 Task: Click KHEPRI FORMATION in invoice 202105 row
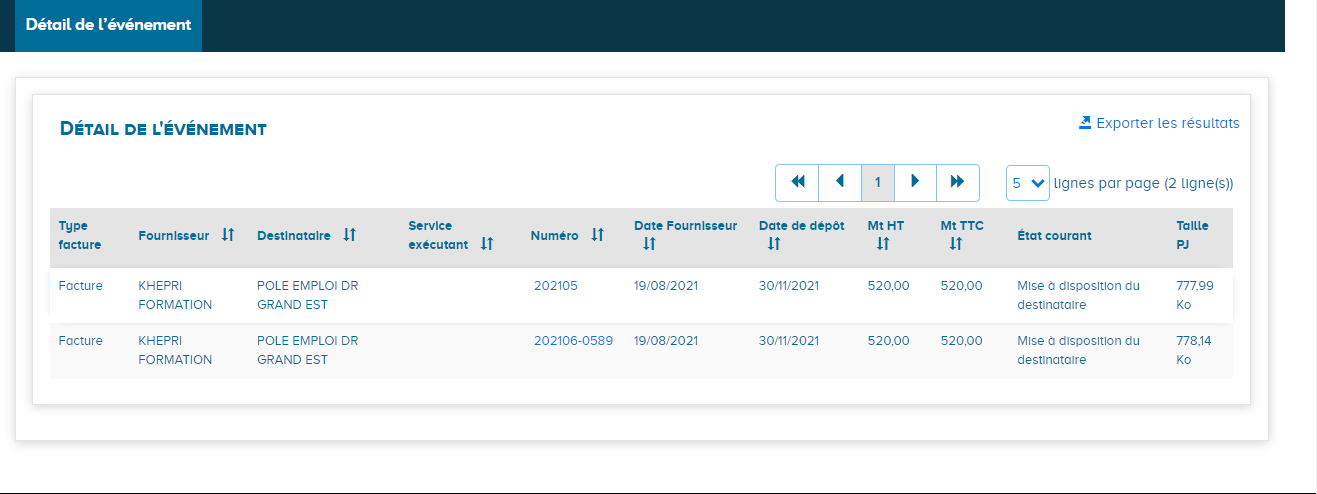pos(175,295)
